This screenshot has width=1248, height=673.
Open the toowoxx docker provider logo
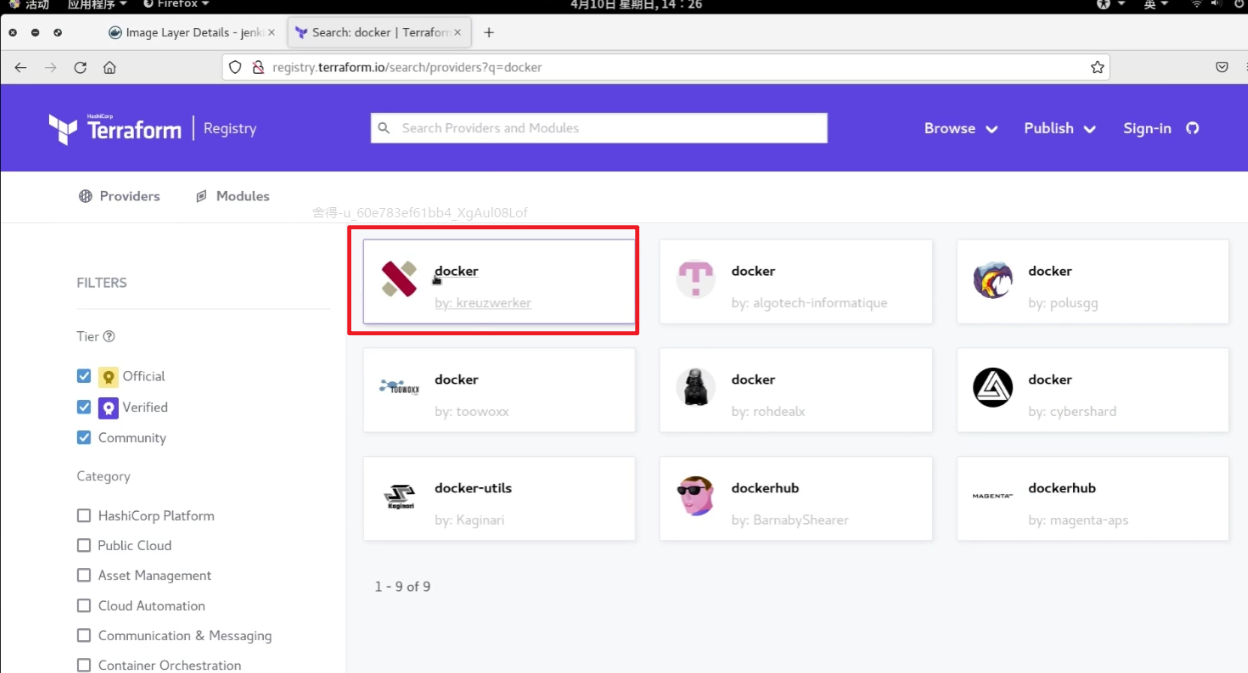click(x=399, y=387)
